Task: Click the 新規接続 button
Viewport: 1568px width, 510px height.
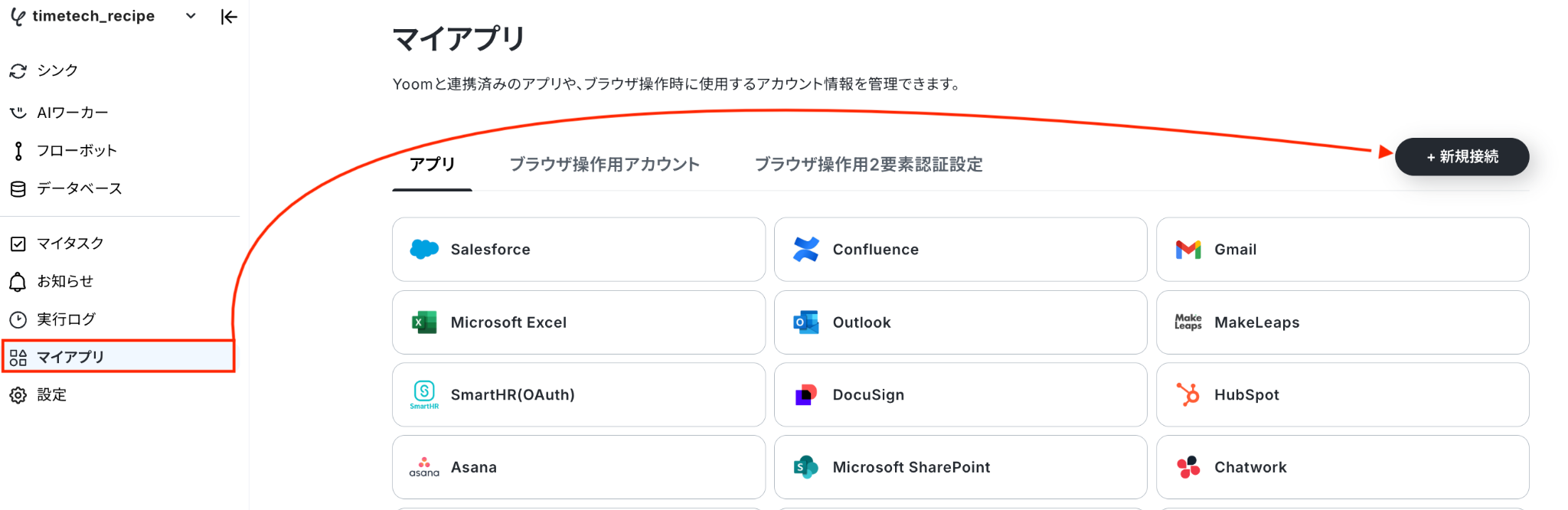Action: click(1462, 157)
